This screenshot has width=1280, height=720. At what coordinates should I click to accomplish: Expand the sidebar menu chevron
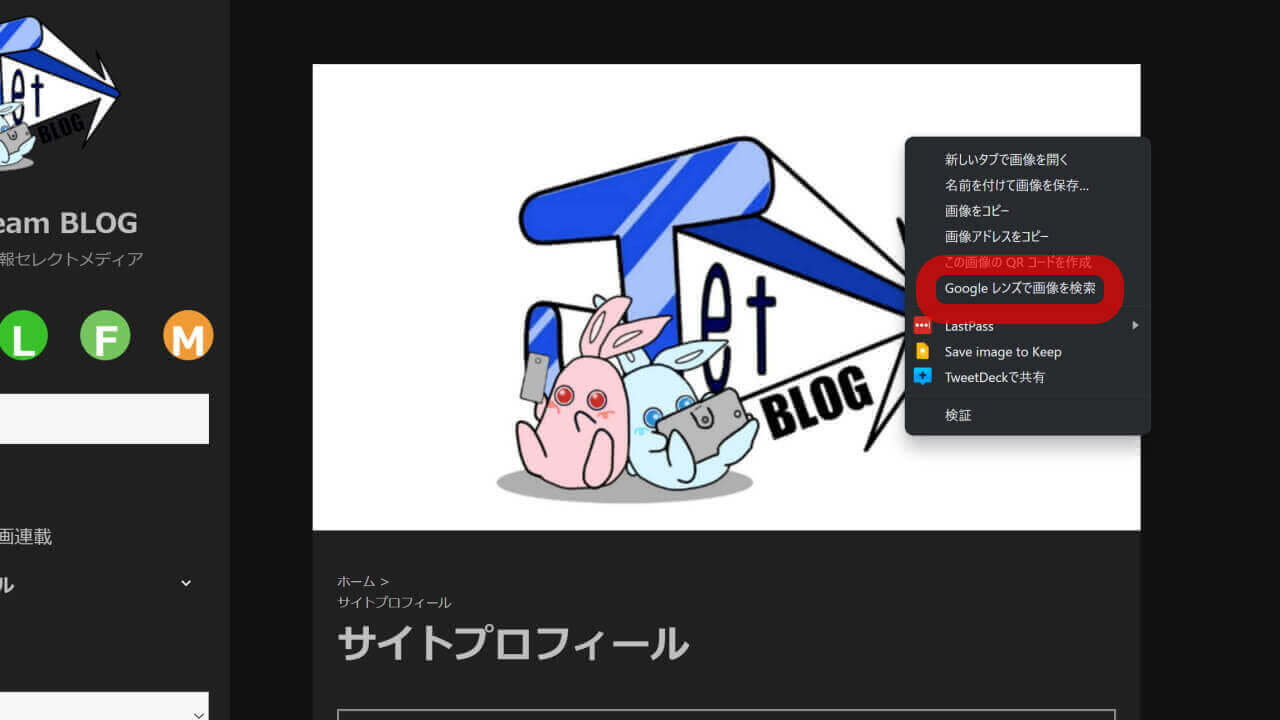(186, 583)
